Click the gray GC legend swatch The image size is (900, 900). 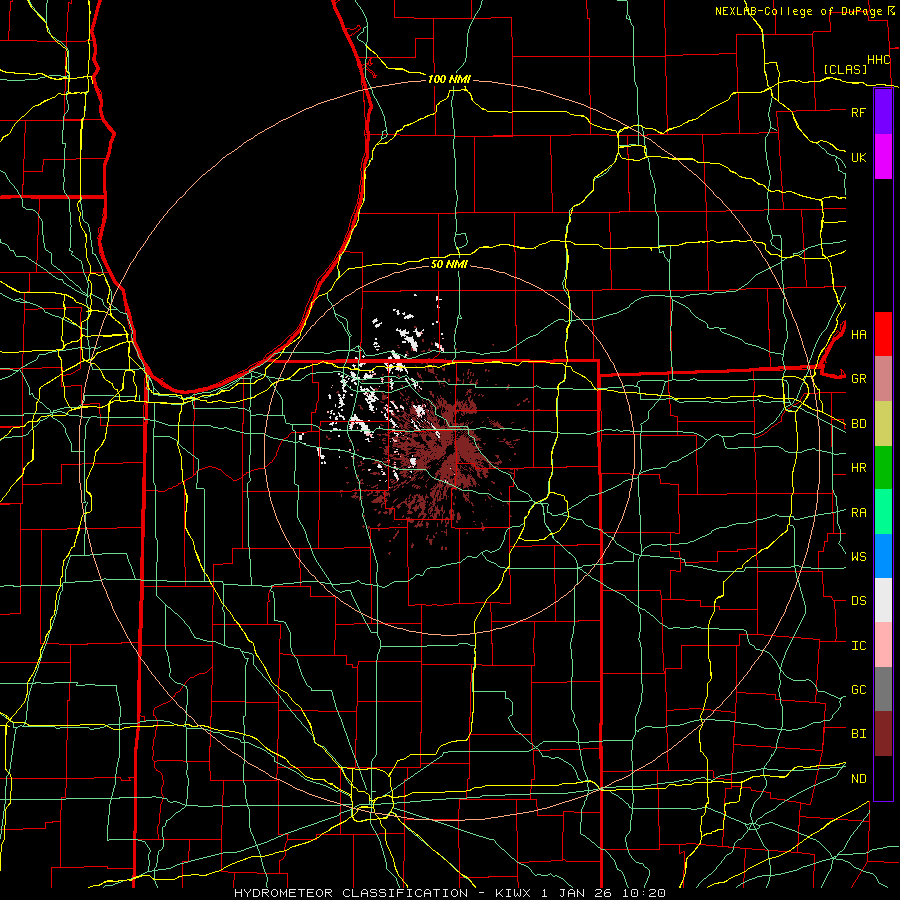[x=883, y=689]
